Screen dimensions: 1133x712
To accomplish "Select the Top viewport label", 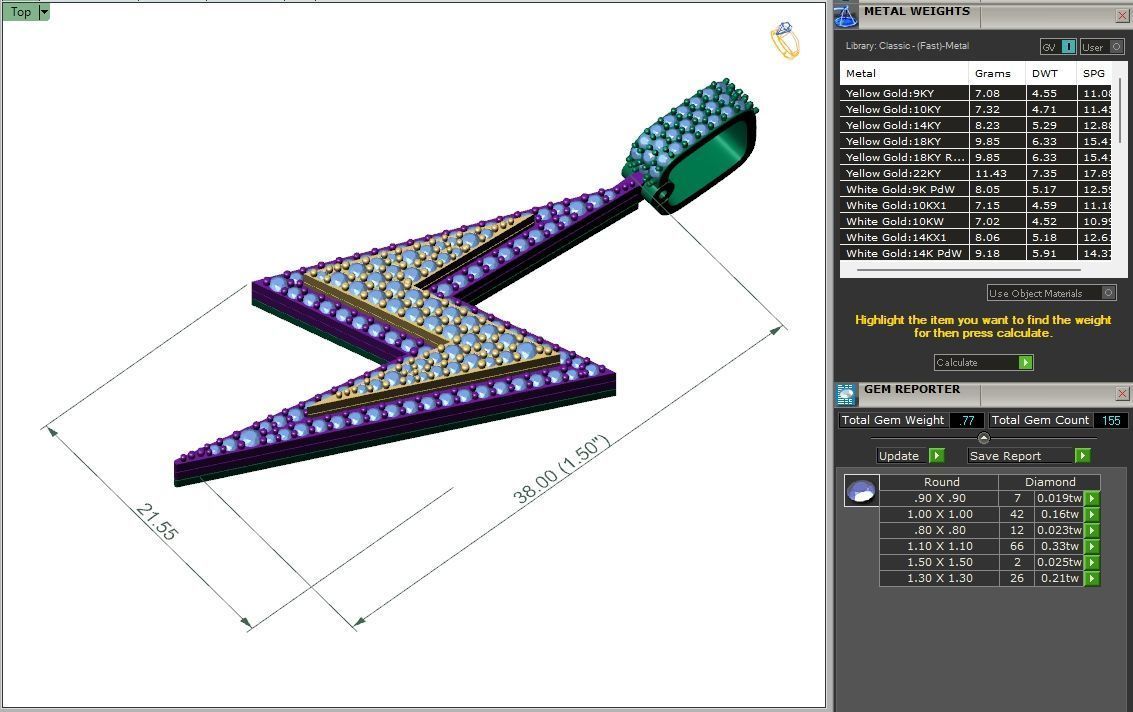I will [x=20, y=12].
